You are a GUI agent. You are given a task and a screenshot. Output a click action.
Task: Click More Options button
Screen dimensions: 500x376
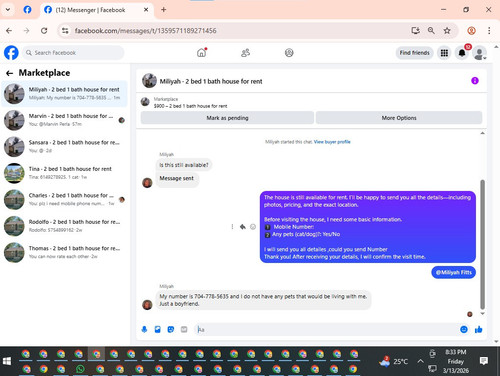[399, 118]
